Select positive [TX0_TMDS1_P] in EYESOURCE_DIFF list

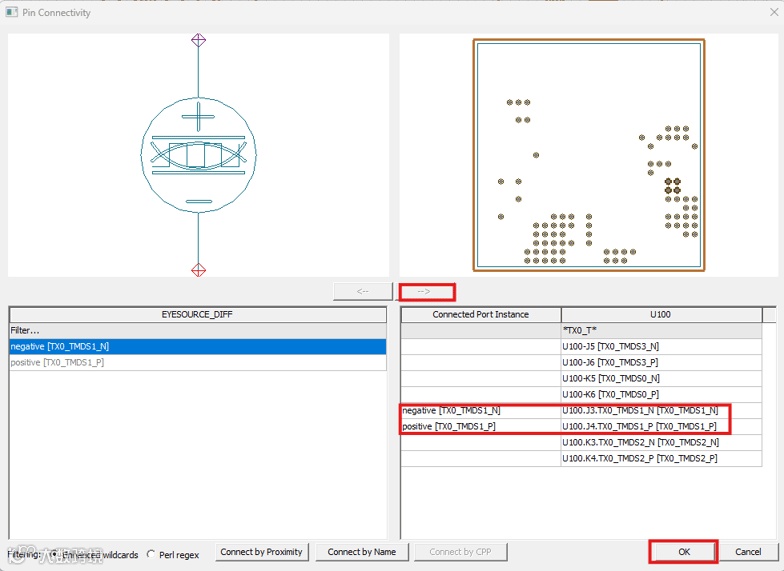pyautogui.click(x=198, y=362)
